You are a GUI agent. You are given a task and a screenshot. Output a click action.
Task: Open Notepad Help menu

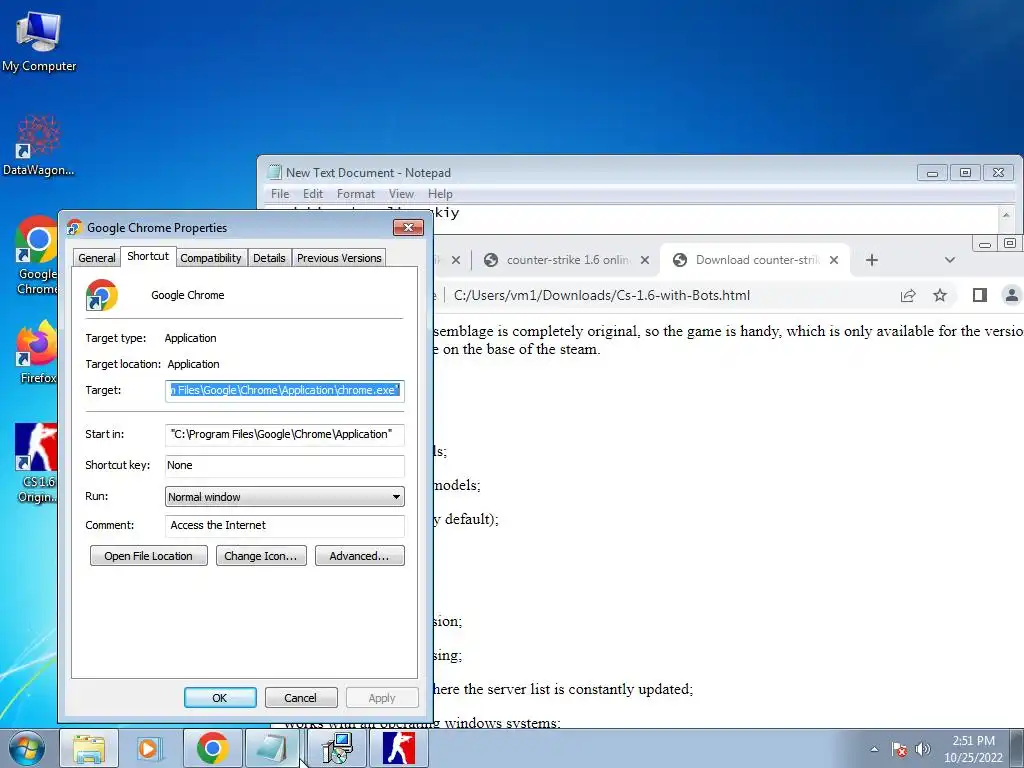point(440,194)
